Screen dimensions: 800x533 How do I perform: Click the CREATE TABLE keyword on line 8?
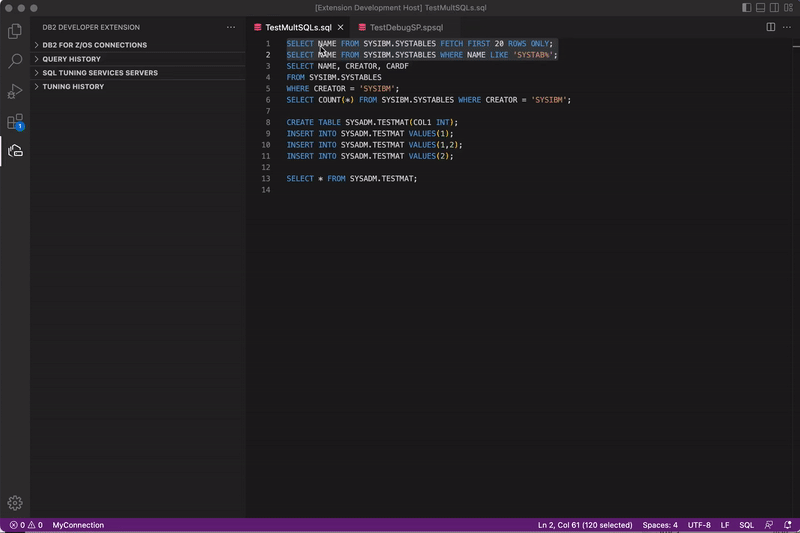[313, 122]
